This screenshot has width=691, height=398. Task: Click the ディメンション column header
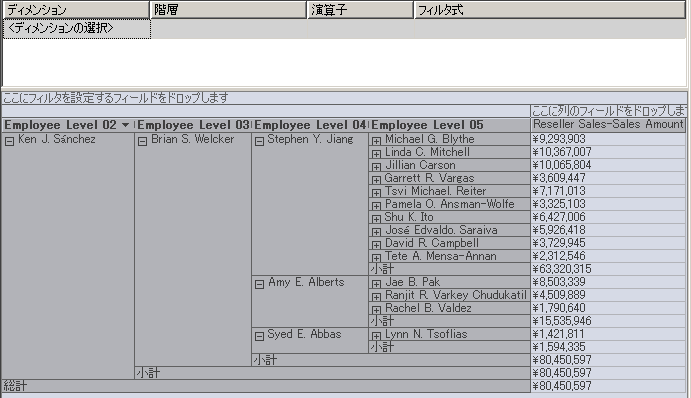click(x=76, y=10)
